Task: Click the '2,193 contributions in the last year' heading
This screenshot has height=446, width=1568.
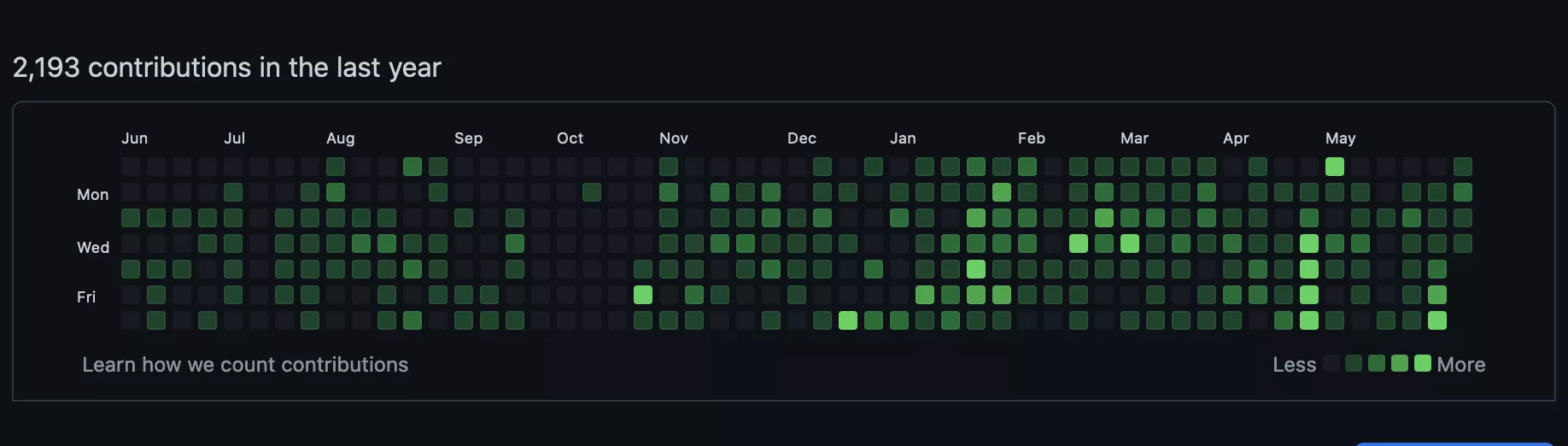Action: pos(227,67)
